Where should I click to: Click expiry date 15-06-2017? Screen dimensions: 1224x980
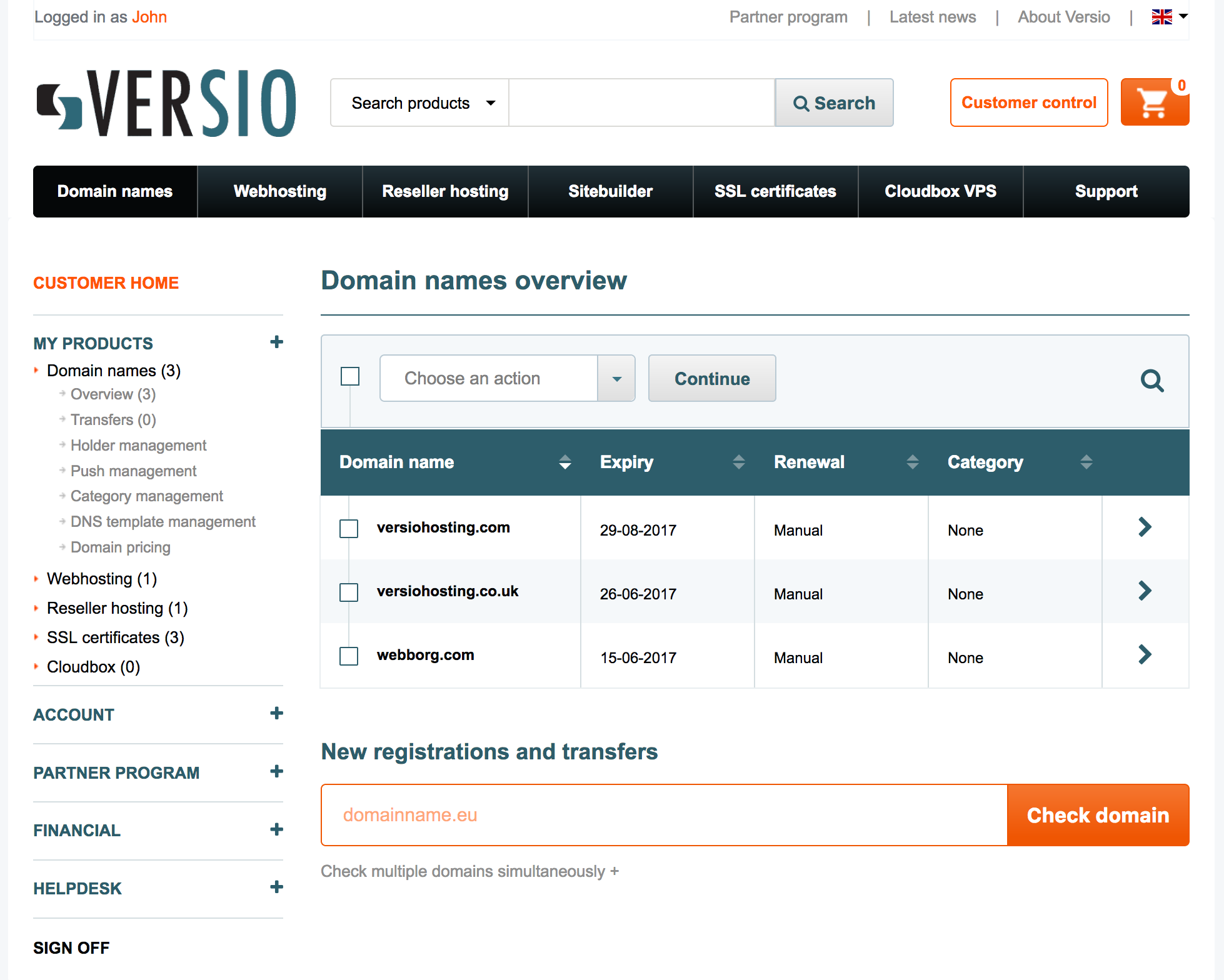[638, 658]
